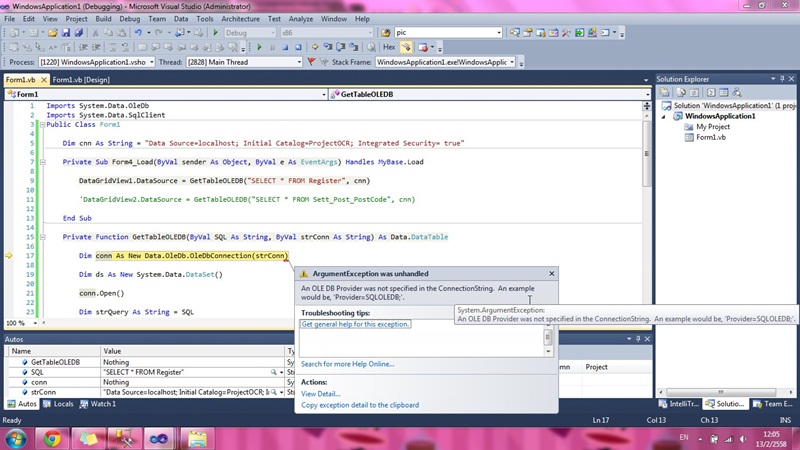Select Form1.vb in Solution Explorer
Viewport: 800px width, 450px height.
click(710, 138)
